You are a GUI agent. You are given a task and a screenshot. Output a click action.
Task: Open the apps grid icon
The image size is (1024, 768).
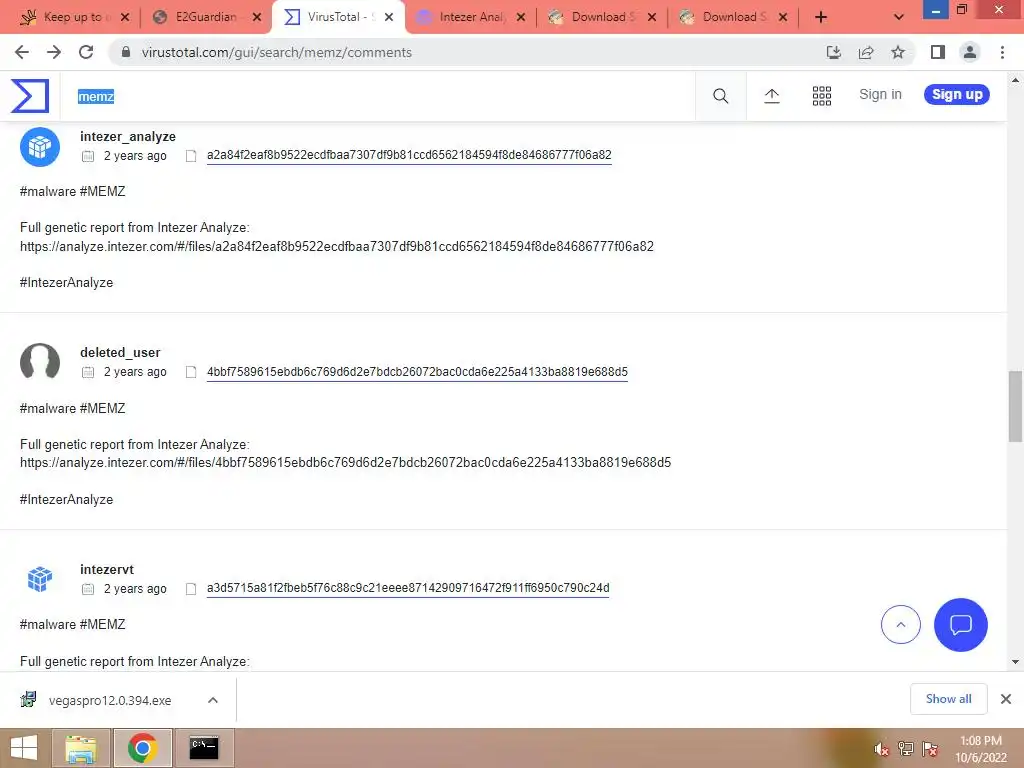[x=822, y=96]
